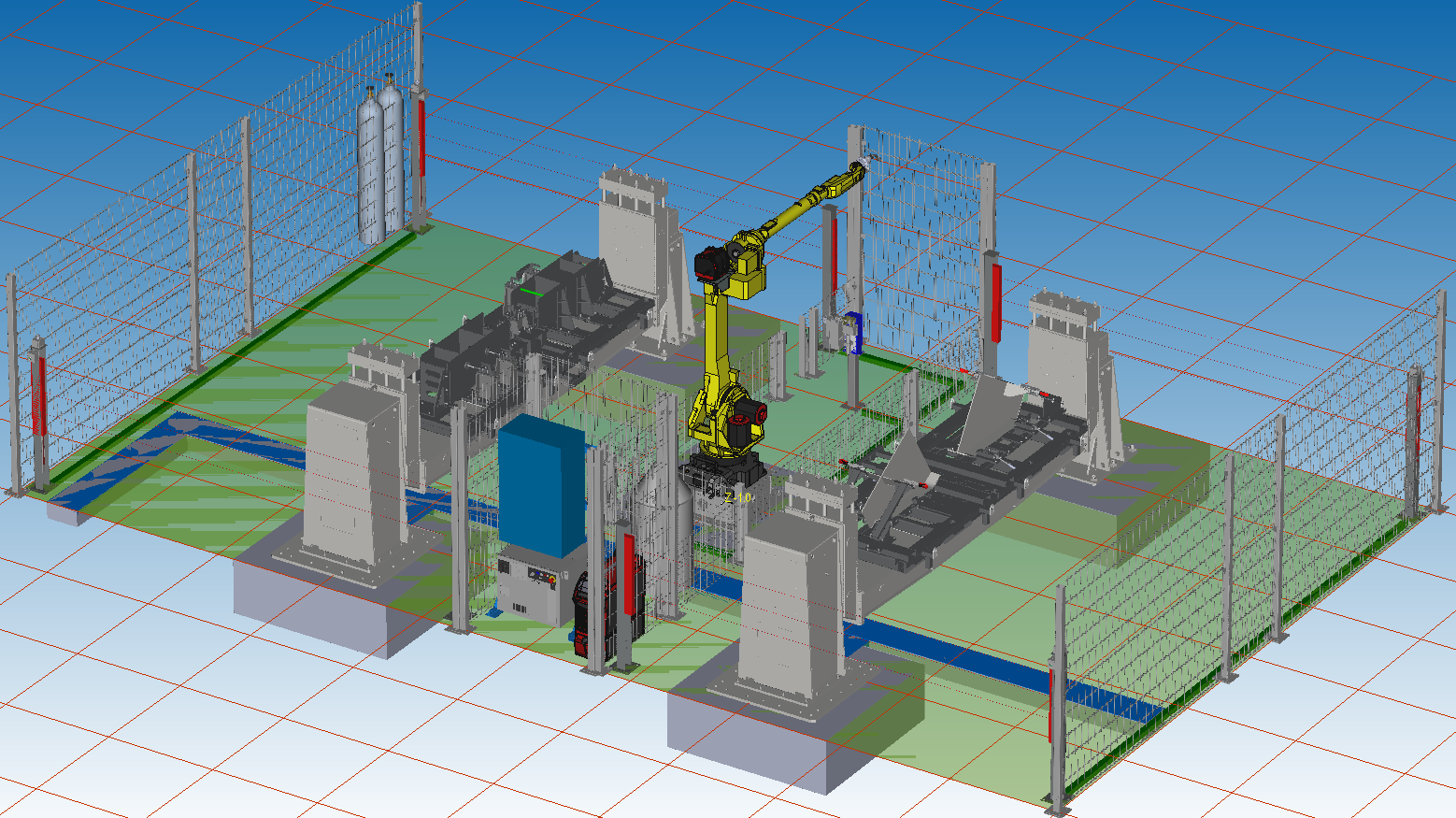Click the yellow Z coordinate label near robot base

click(736, 497)
